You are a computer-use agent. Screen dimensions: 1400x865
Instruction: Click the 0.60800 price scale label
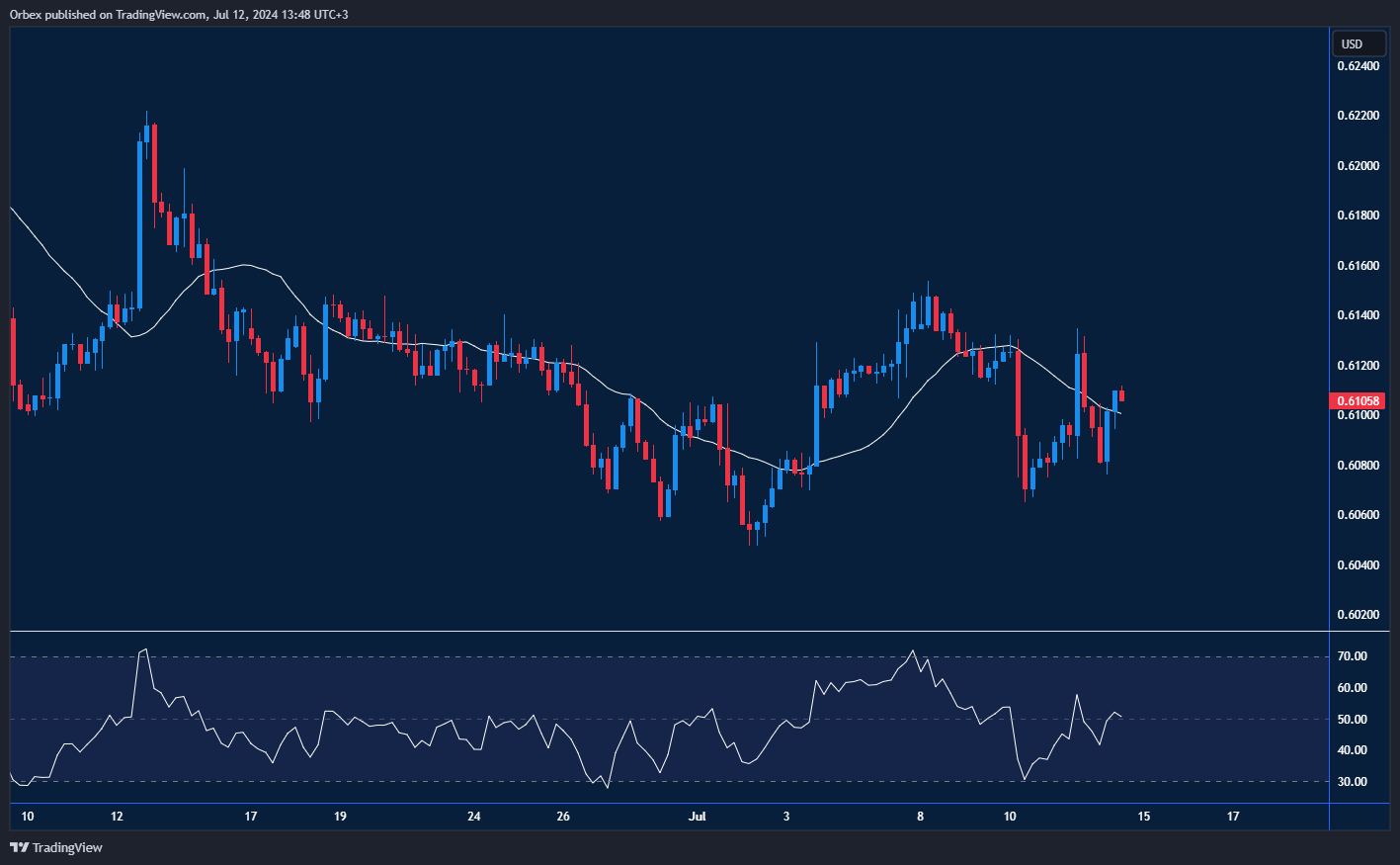pyautogui.click(x=1359, y=466)
